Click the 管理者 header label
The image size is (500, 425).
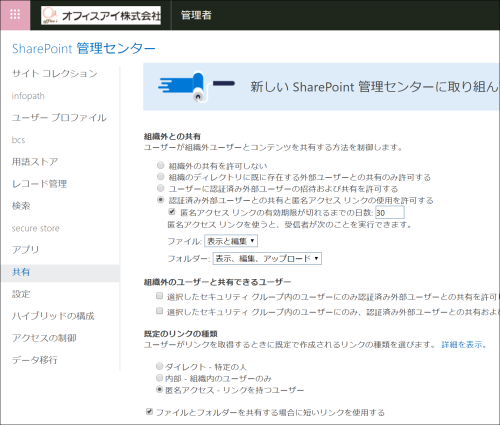pyautogui.click(x=196, y=15)
